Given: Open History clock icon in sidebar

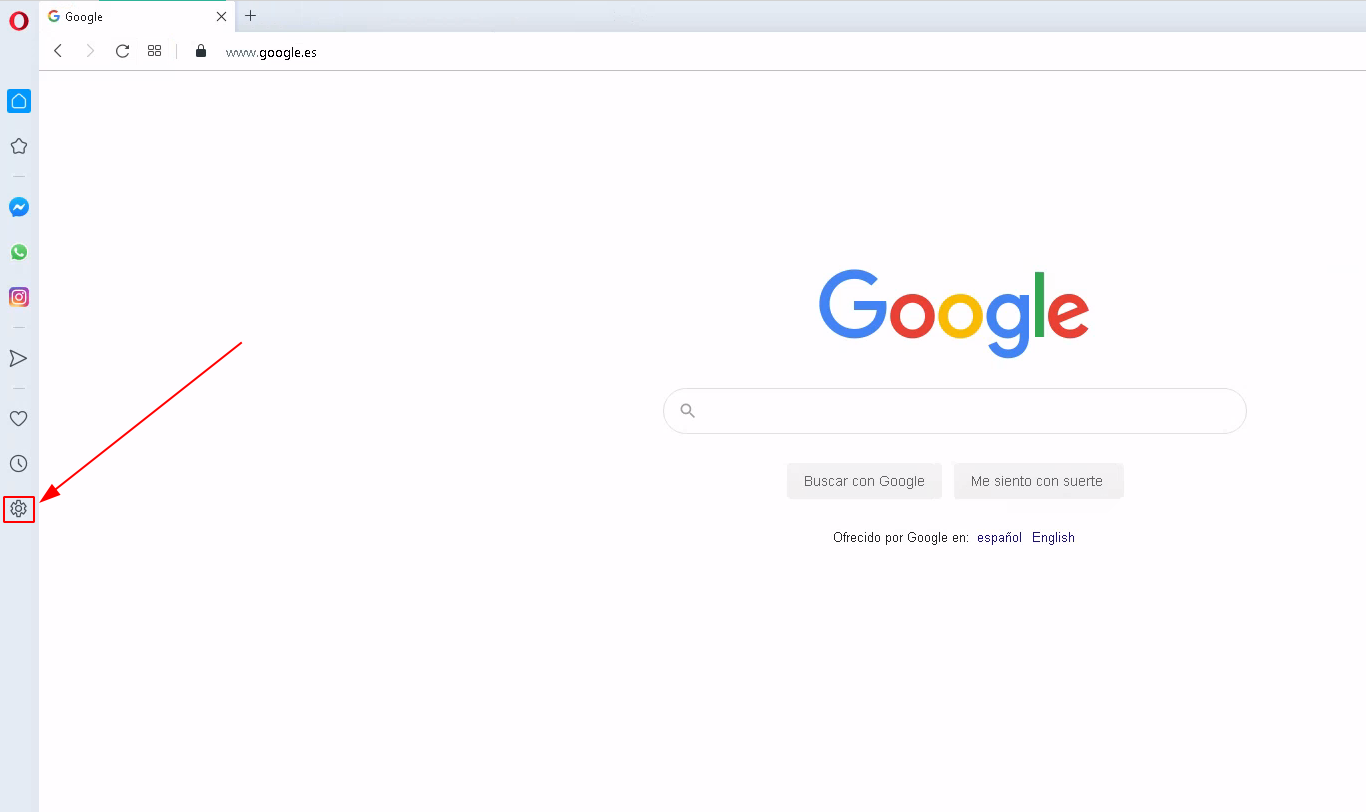Looking at the screenshot, I should [x=18, y=464].
